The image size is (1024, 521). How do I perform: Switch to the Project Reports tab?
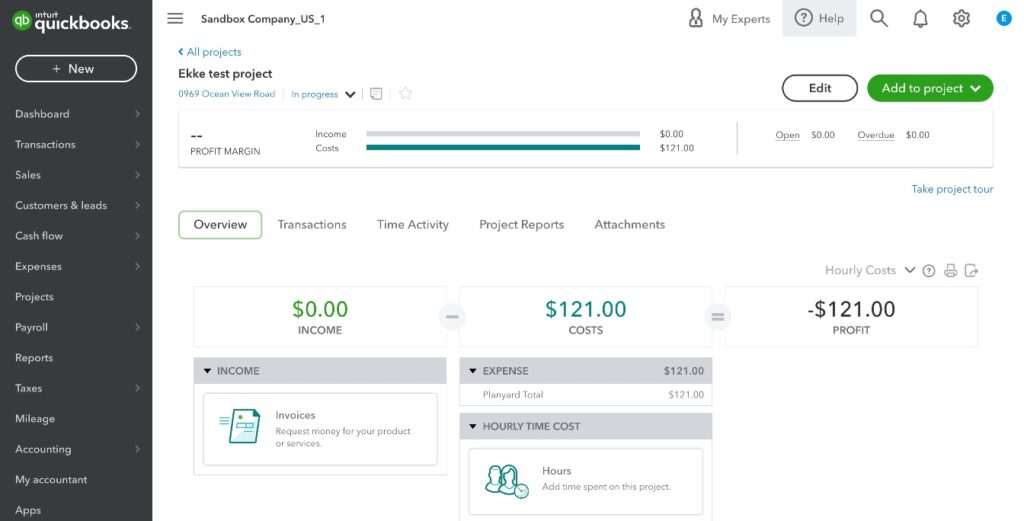point(522,225)
